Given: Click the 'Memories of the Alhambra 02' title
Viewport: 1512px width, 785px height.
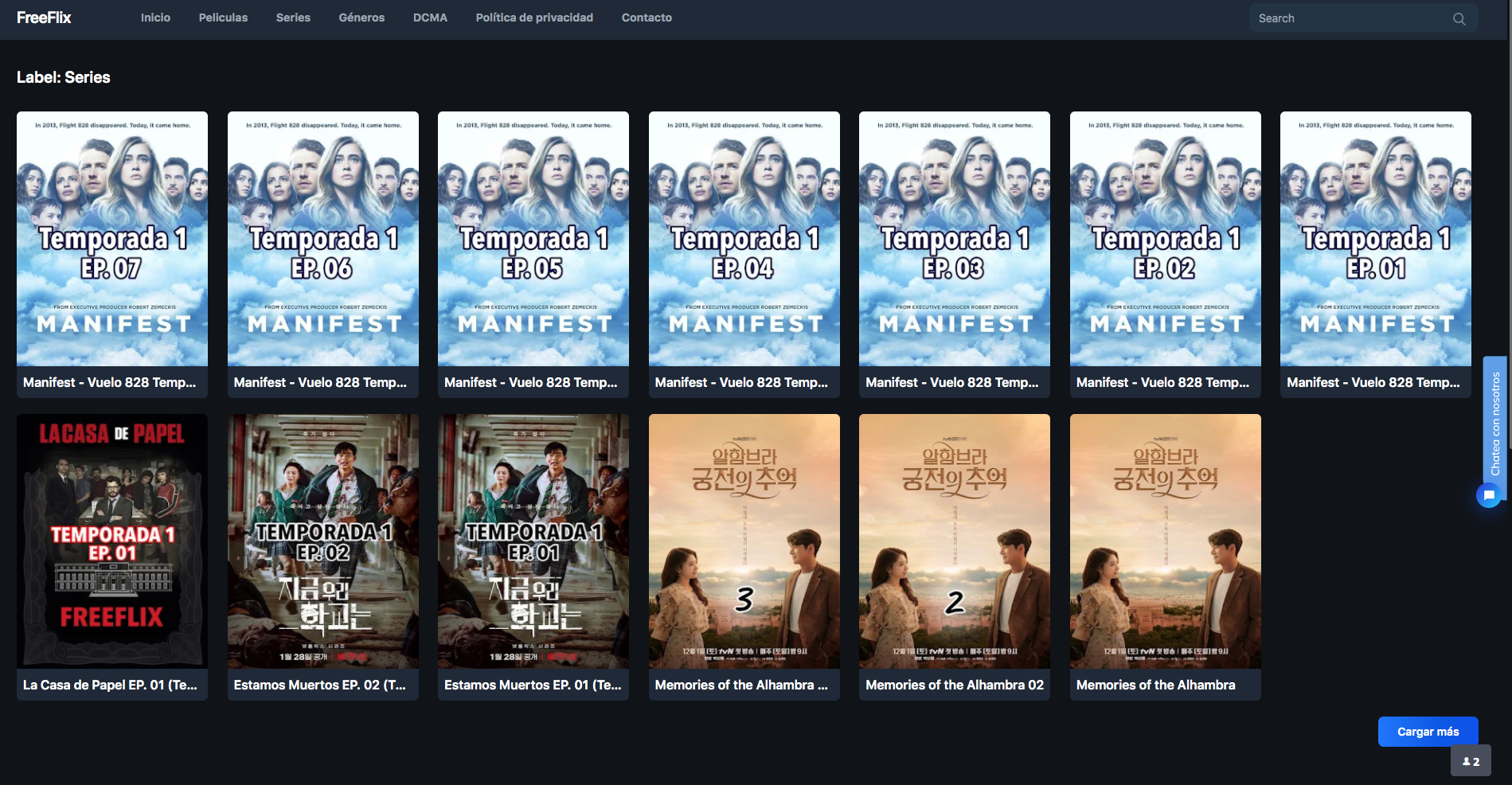Looking at the screenshot, I should point(955,685).
